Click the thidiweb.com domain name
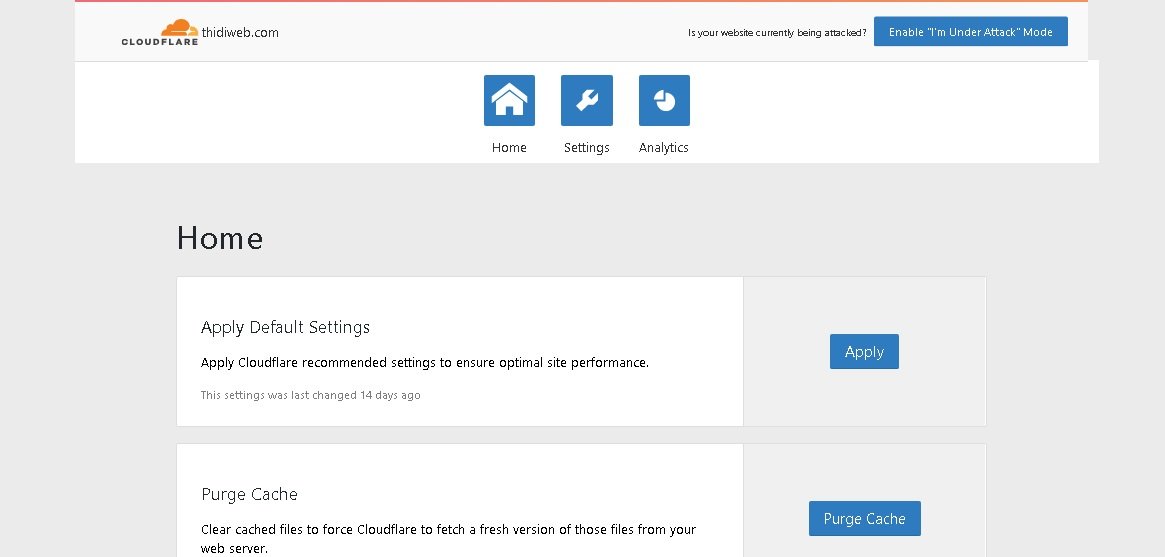 (240, 32)
